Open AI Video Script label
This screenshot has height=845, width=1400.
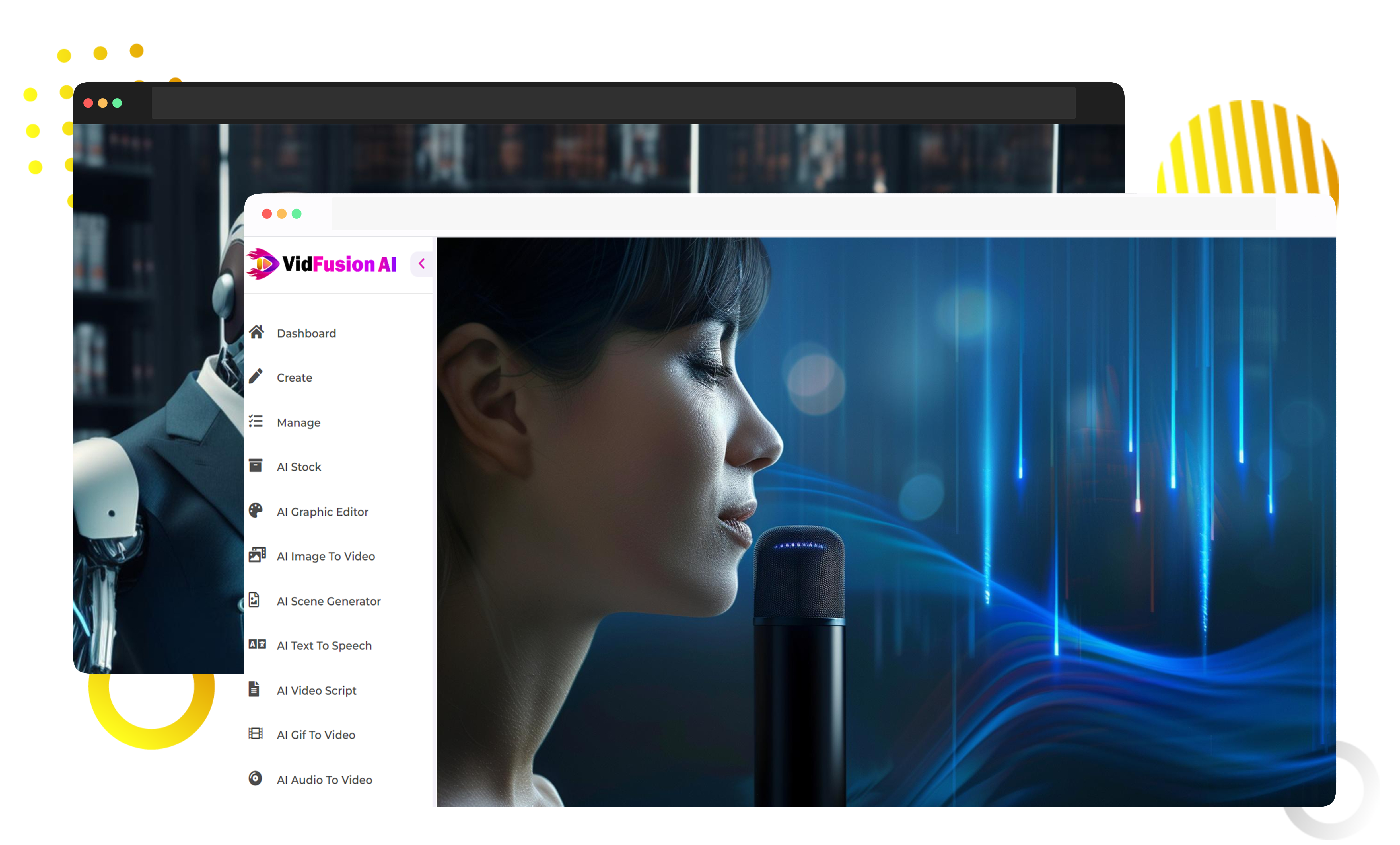[x=316, y=691]
